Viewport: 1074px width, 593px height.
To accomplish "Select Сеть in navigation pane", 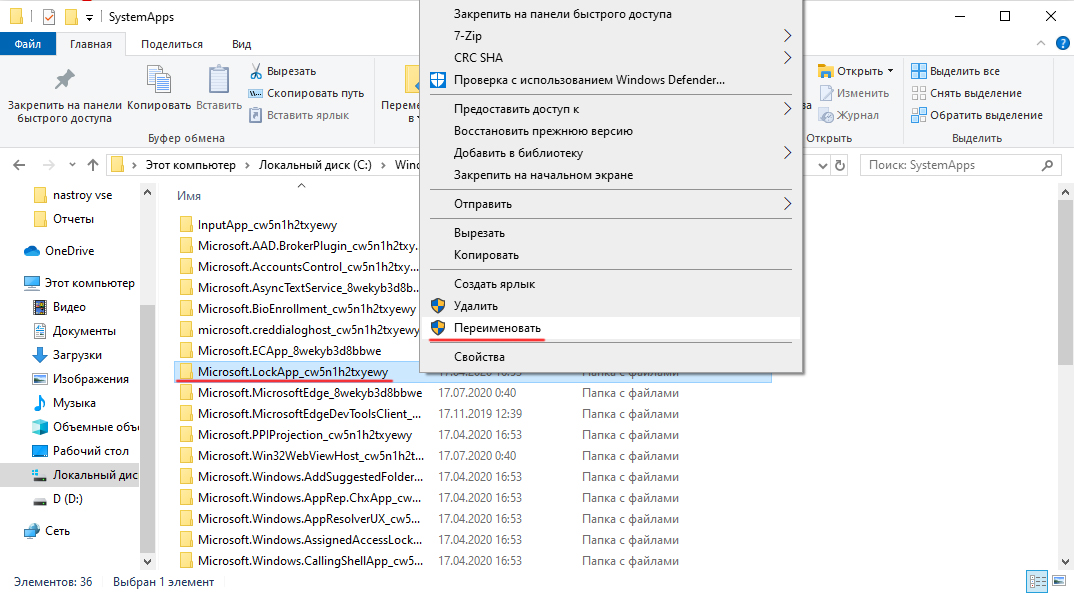I will click(x=47, y=531).
